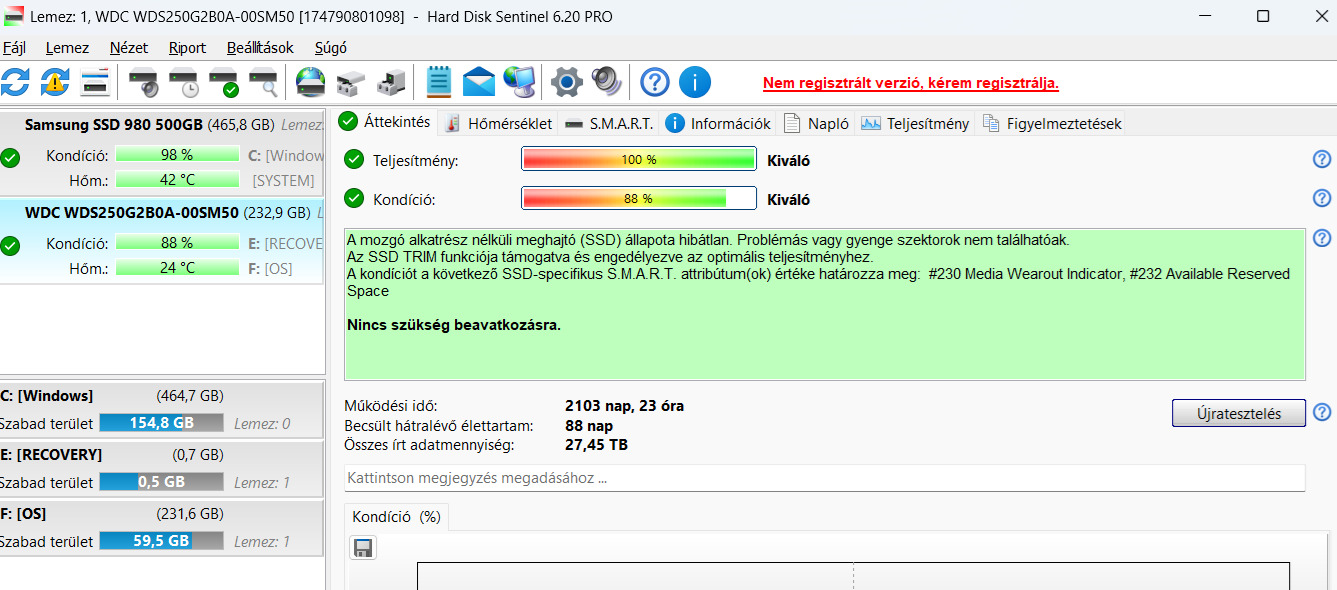Click the drive with computer case icon

pyautogui.click(x=391, y=81)
